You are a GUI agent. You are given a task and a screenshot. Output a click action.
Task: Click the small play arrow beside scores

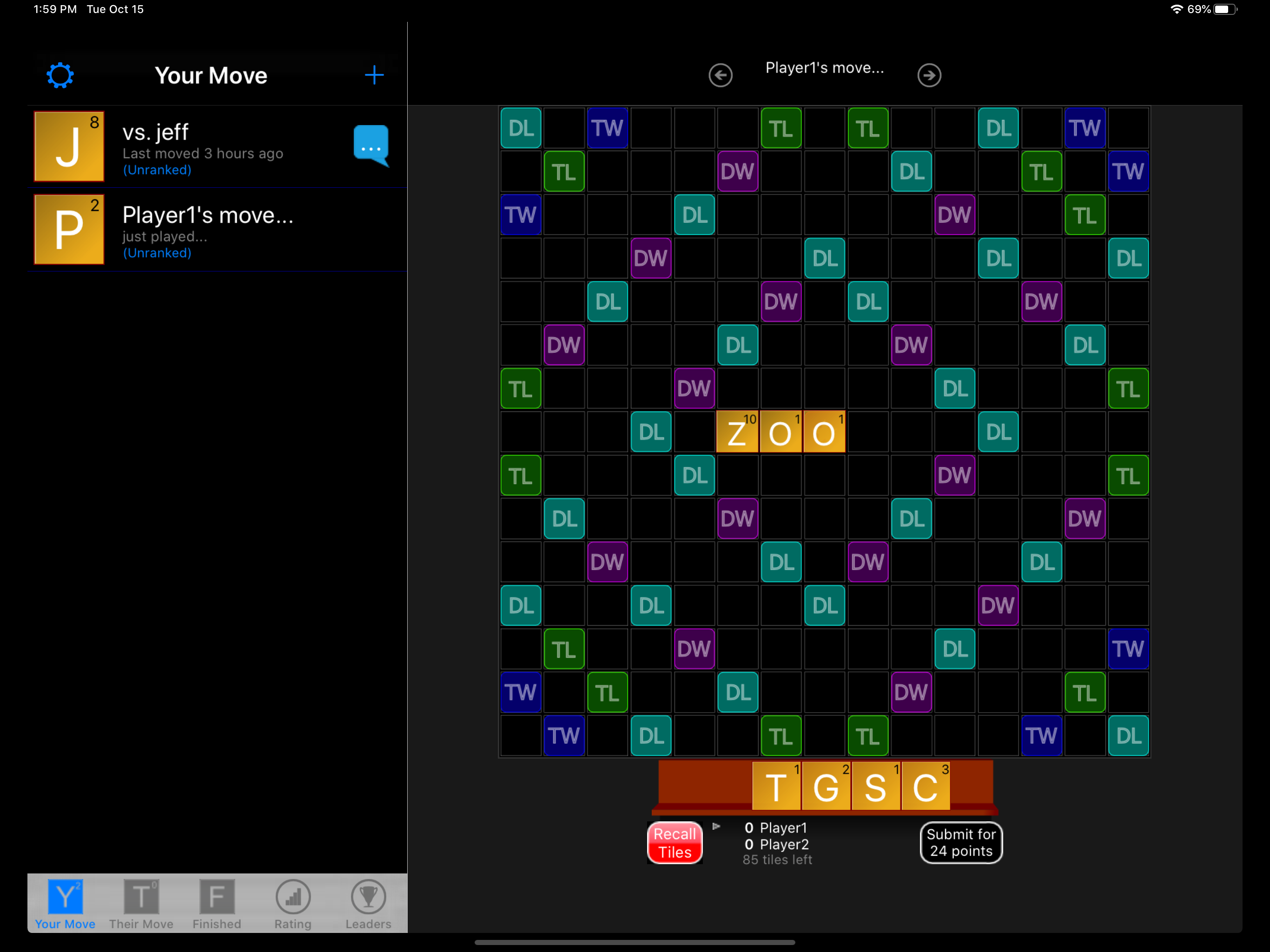click(x=716, y=826)
